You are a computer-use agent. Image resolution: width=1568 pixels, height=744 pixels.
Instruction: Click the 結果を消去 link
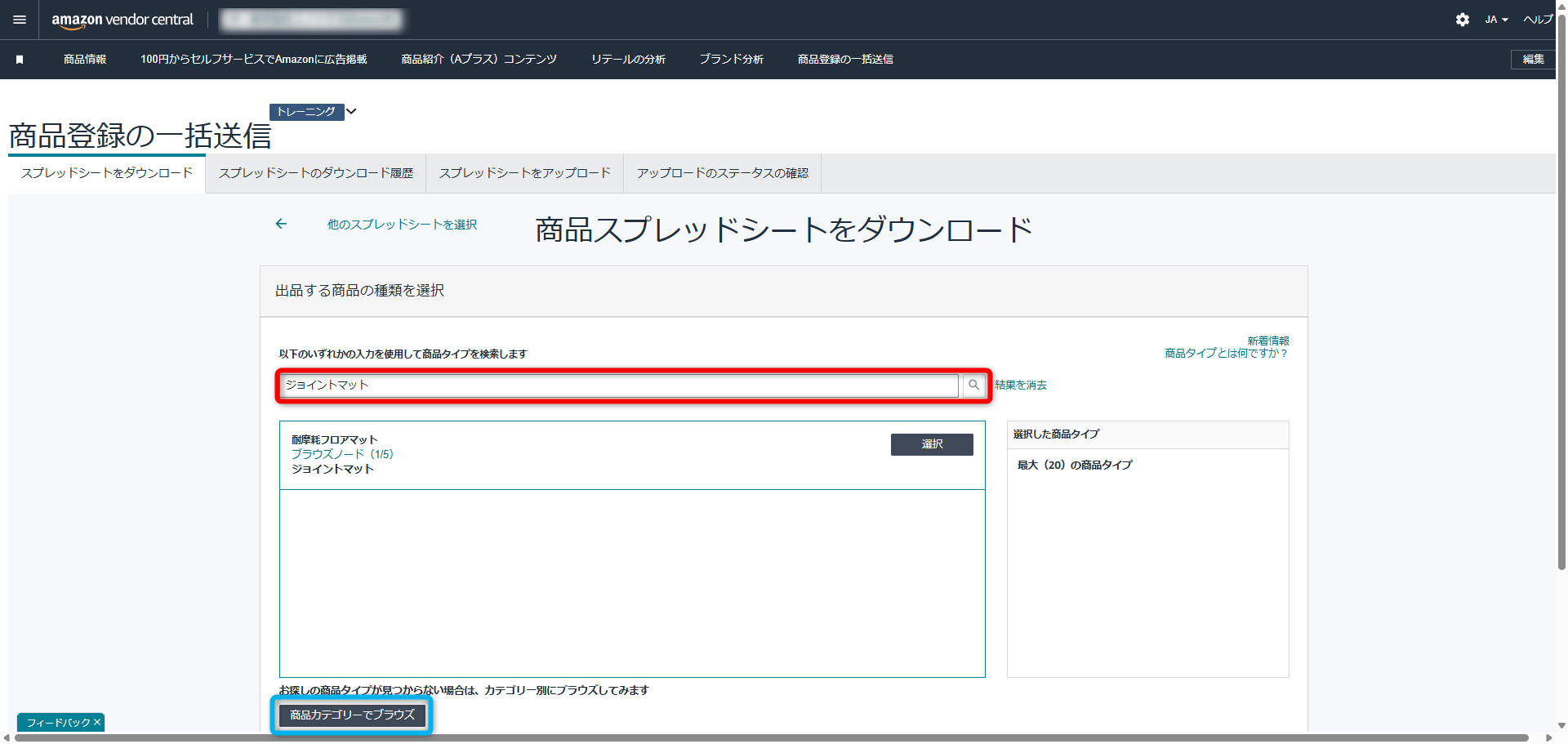[1020, 385]
